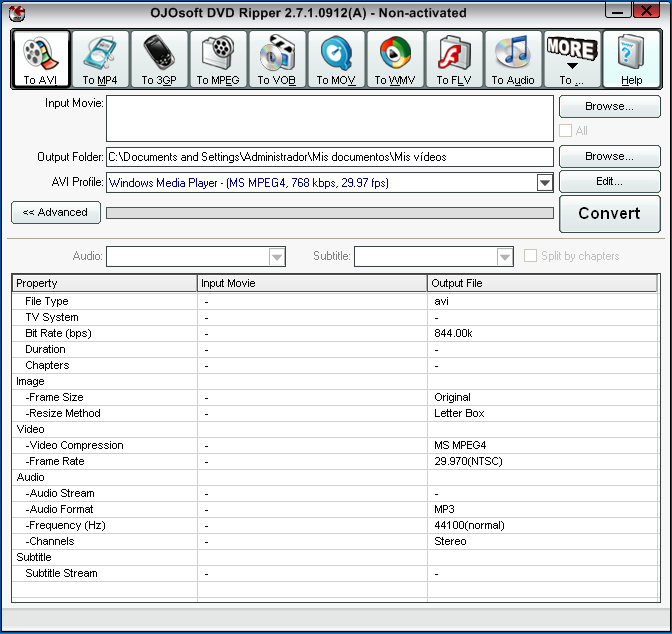Screen dimensions: 672x634
Task: Select the To WMV format icon
Action: (395, 59)
